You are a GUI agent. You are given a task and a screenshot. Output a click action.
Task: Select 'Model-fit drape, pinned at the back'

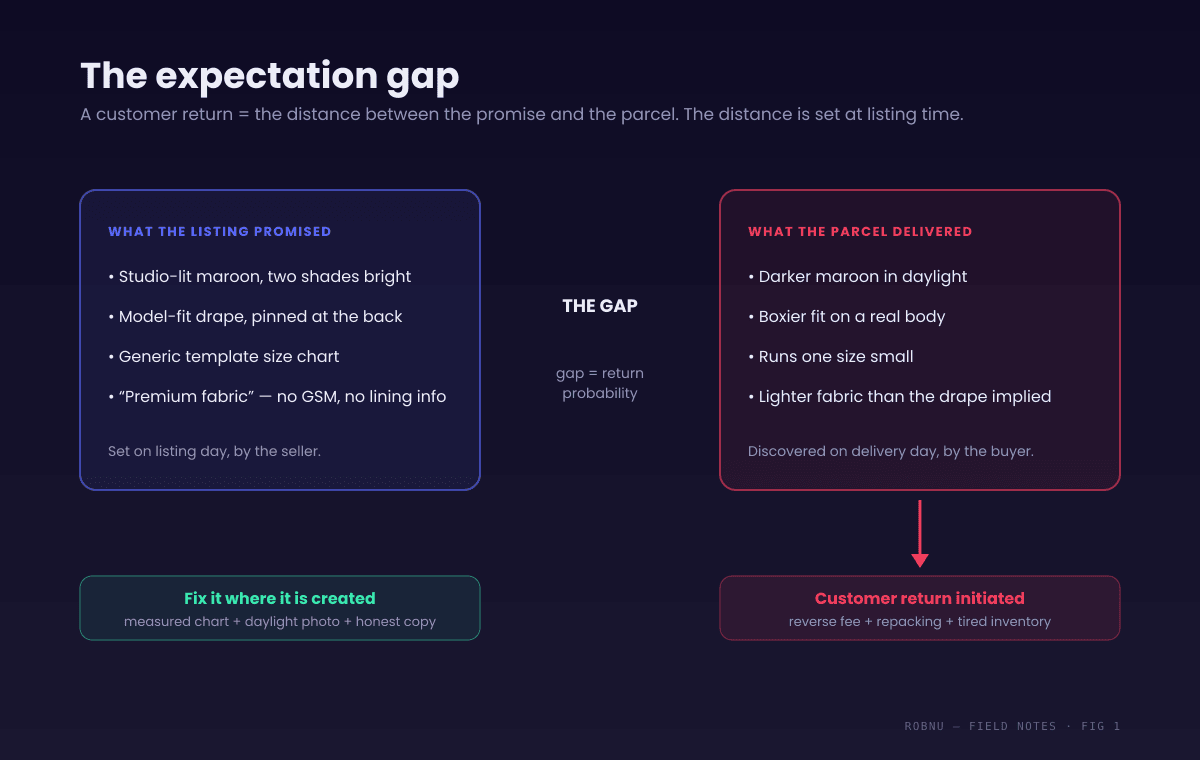coord(255,317)
